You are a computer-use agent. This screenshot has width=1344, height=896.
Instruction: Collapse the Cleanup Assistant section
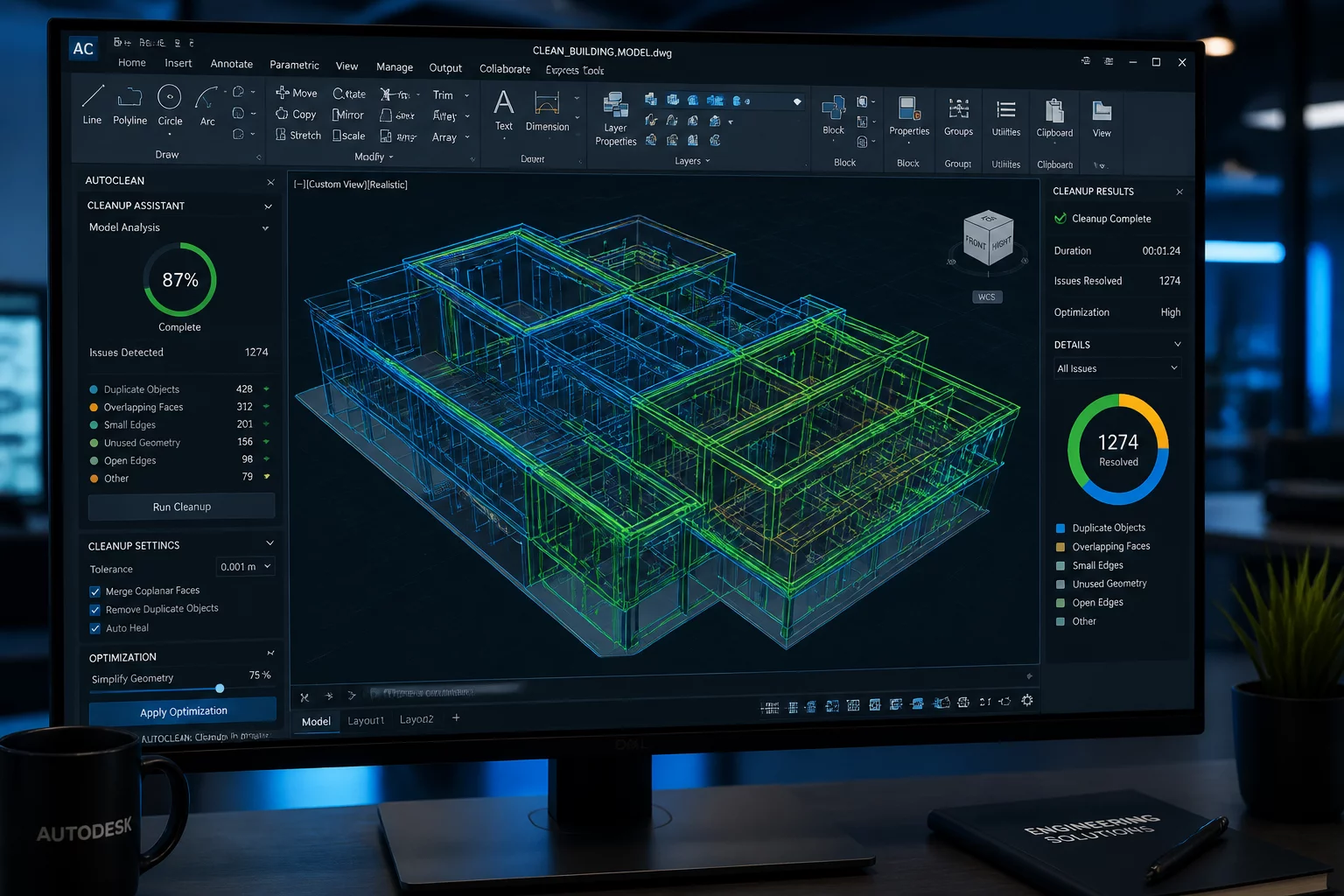click(268, 206)
